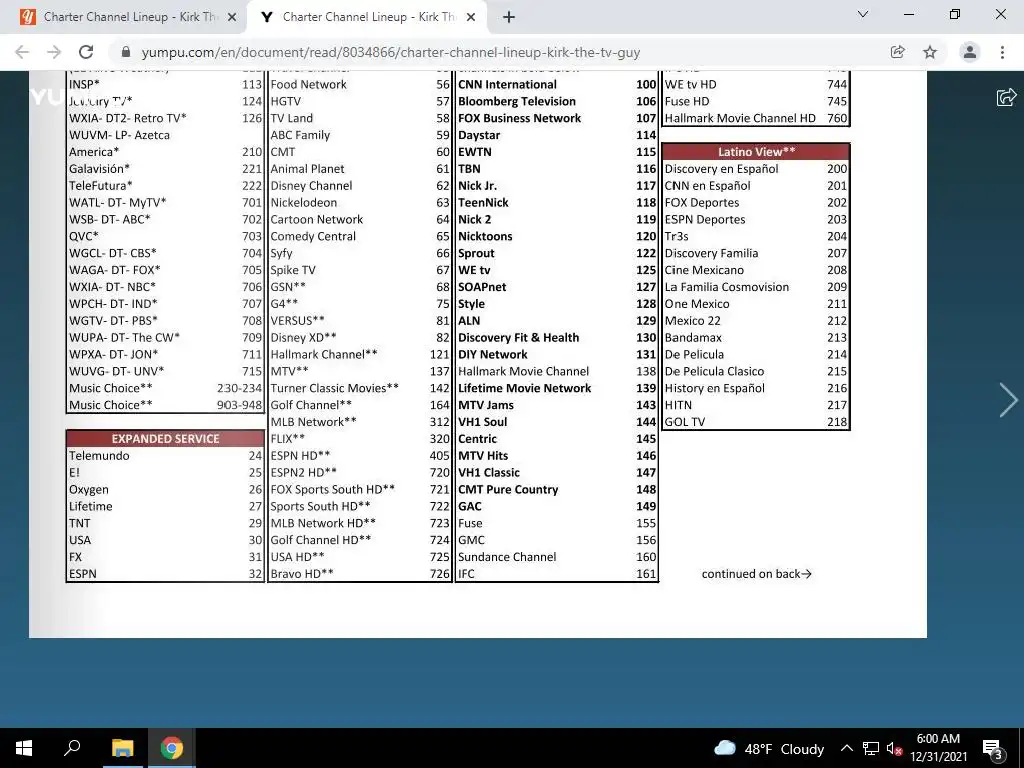1024x768 pixels.
Task: Select the Food Network entry
Action: click(x=360, y=84)
